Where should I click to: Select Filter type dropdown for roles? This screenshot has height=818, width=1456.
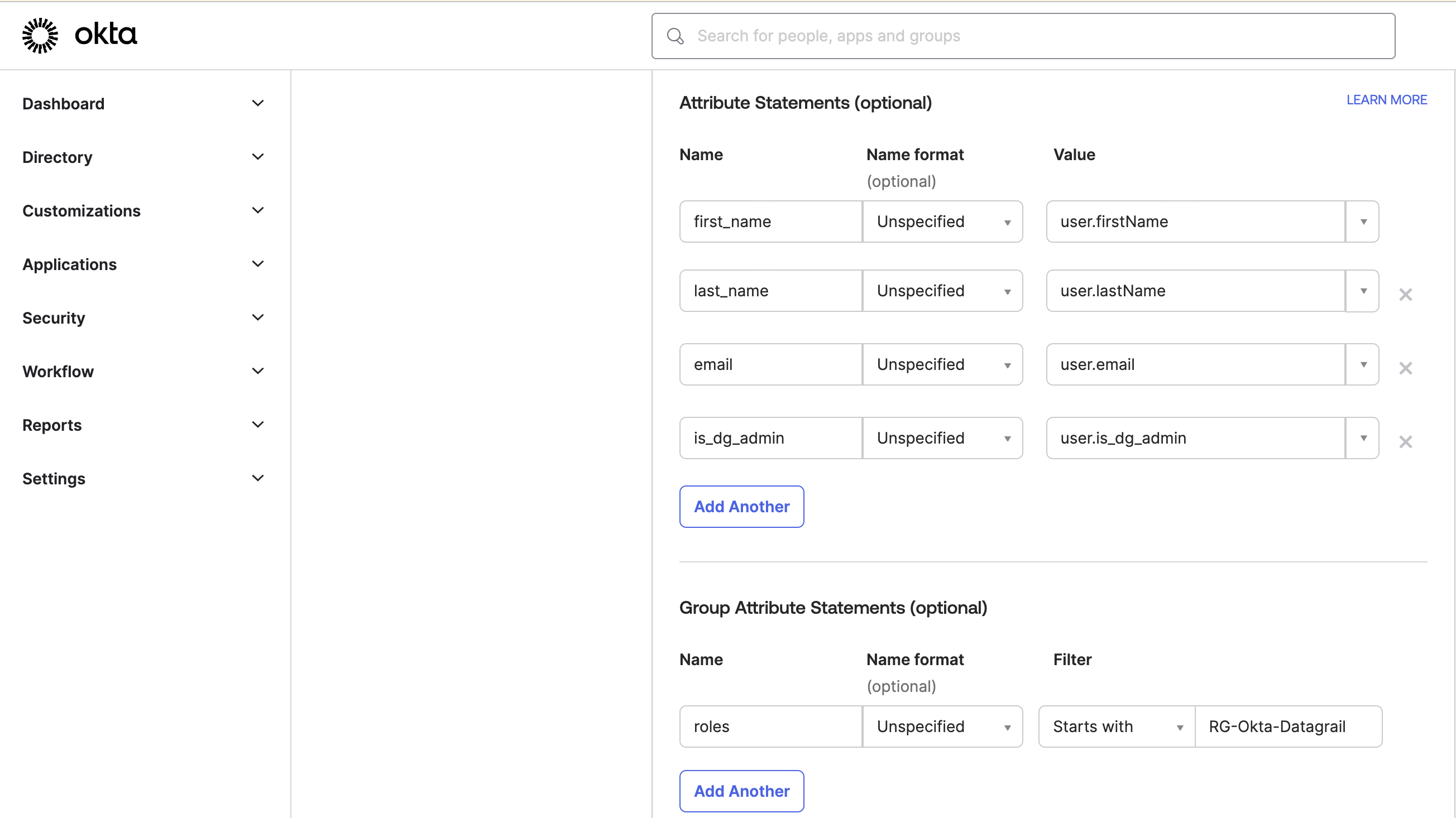pyautogui.click(x=1117, y=727)
